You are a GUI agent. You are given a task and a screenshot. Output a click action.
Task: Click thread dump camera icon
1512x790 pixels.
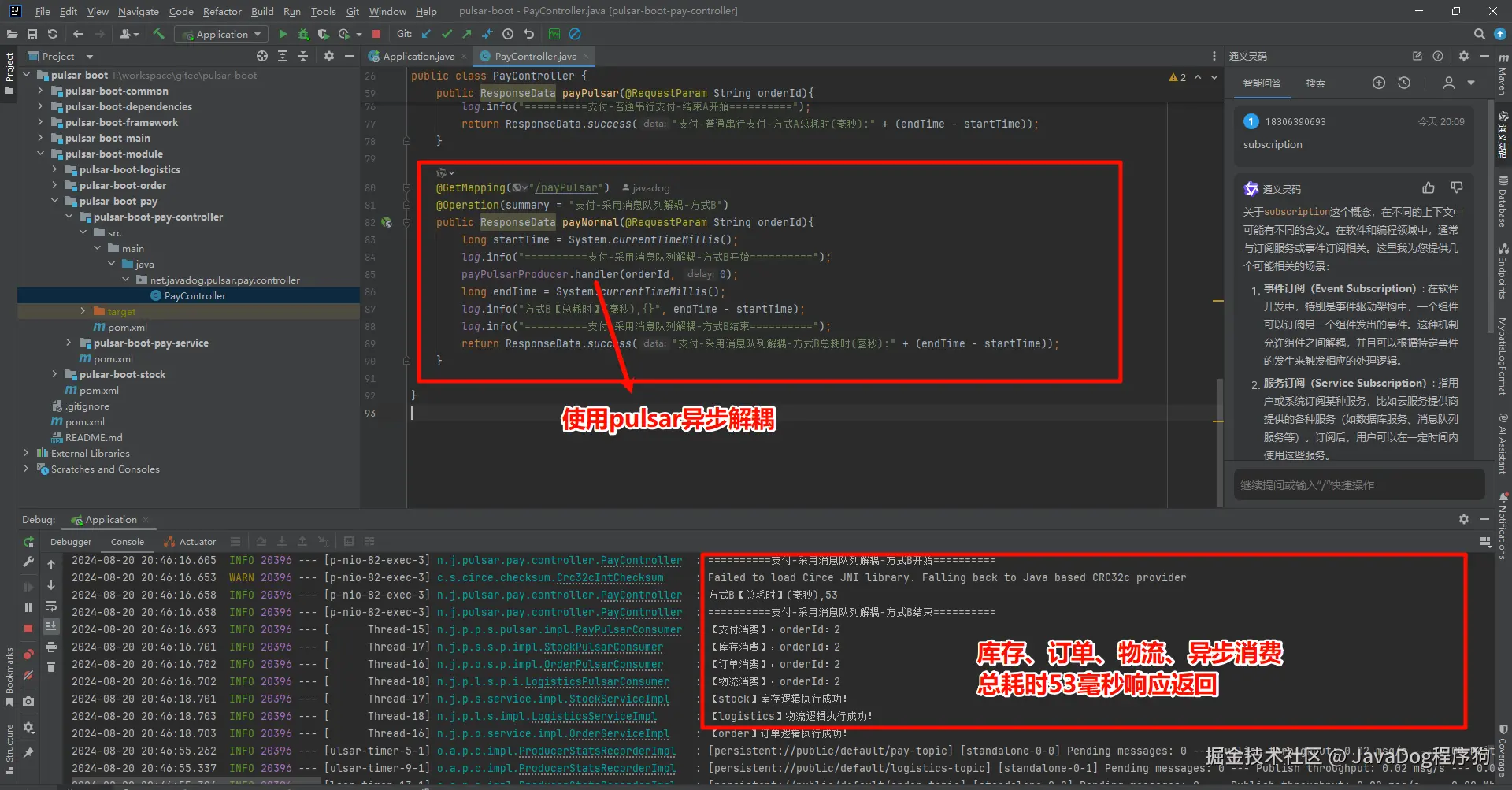point(28,701)
